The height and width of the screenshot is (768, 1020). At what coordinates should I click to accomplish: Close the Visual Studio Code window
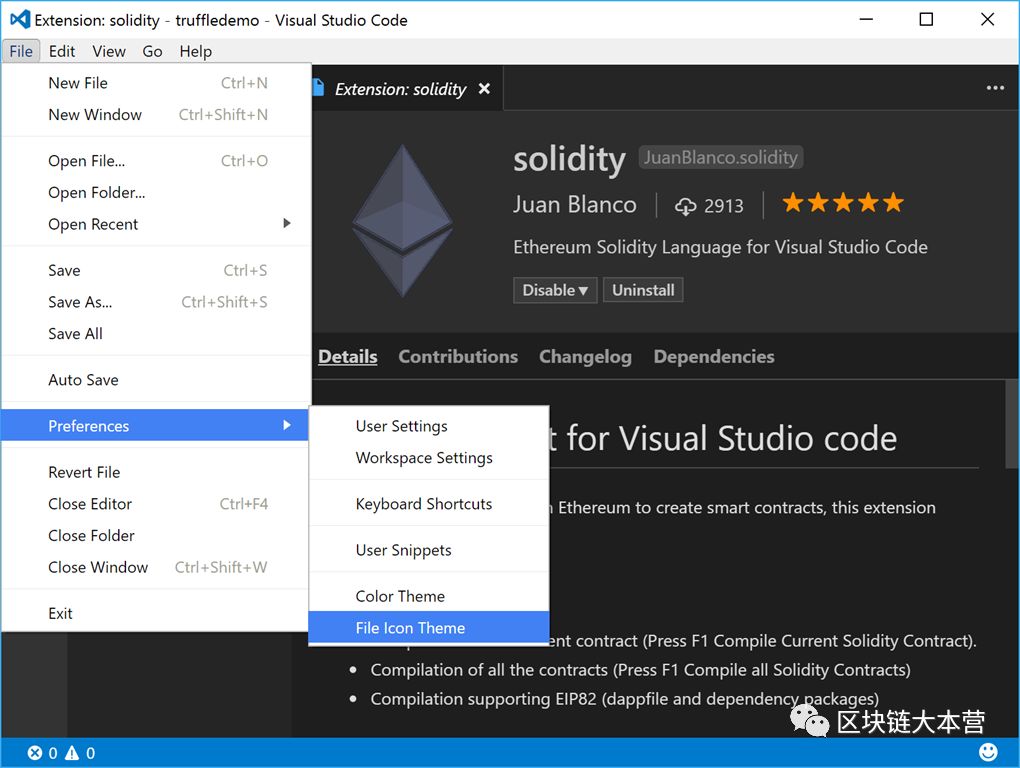point(987,20)
